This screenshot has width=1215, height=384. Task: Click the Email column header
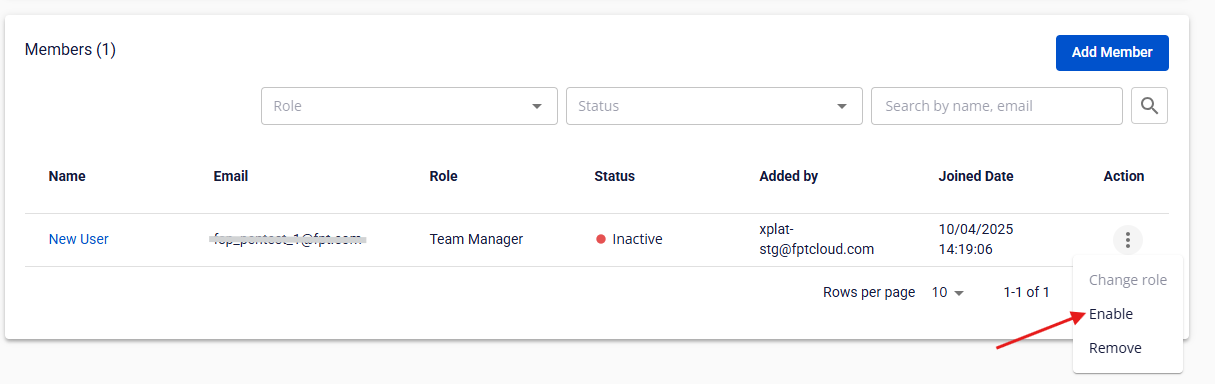231,176
